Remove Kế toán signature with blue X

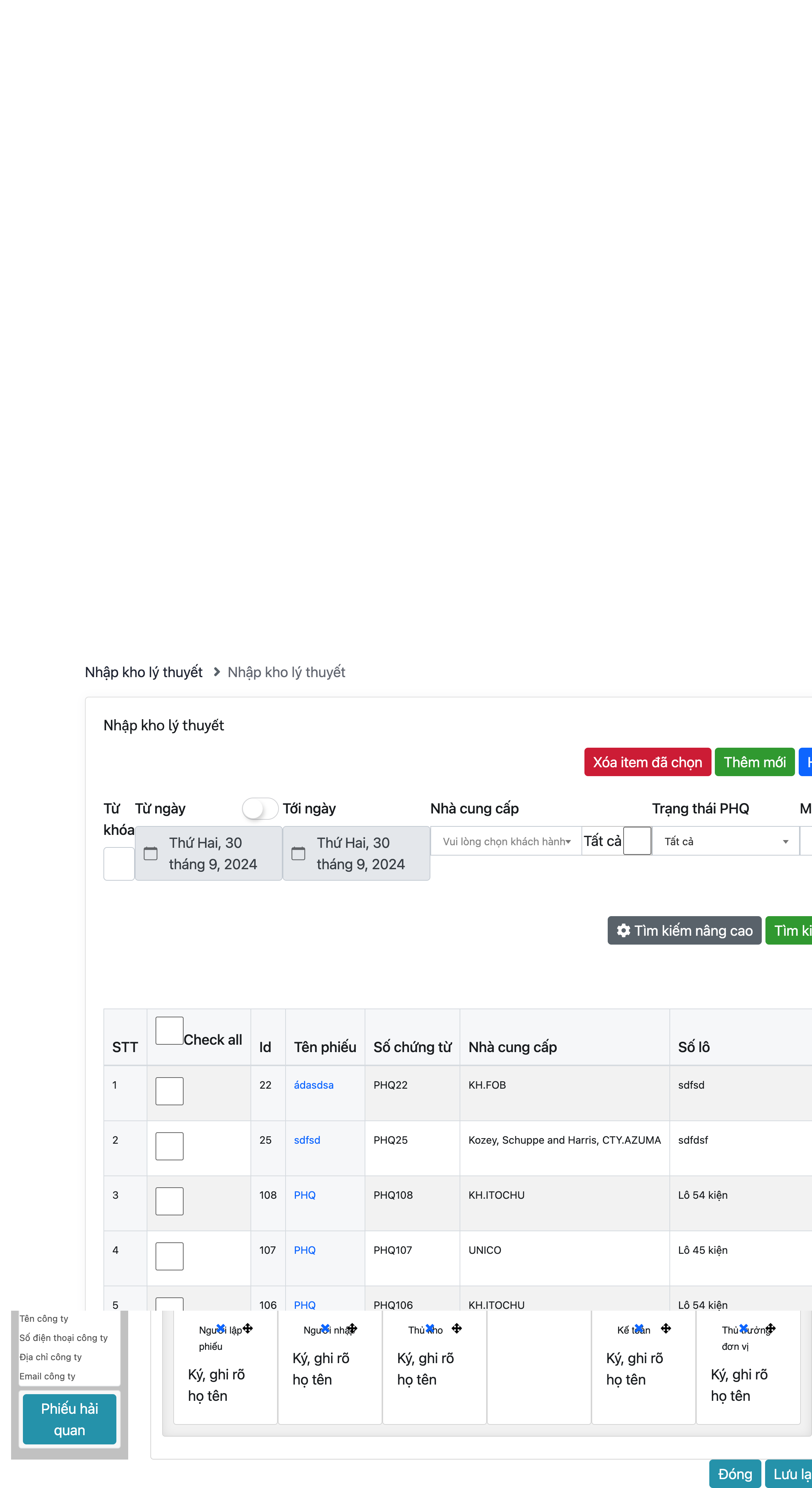tap(639, 1328)
